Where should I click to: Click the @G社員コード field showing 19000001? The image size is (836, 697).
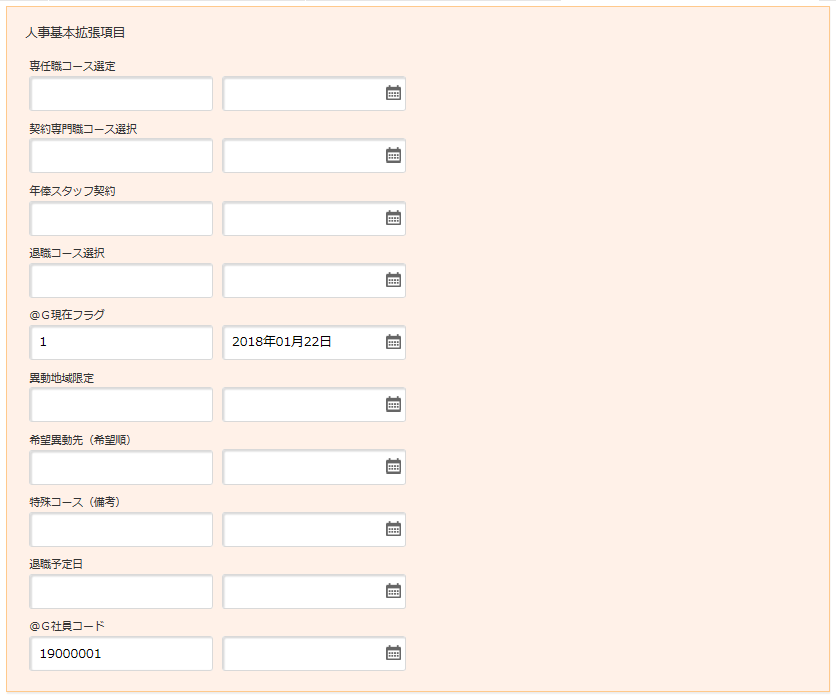point(121,653)
